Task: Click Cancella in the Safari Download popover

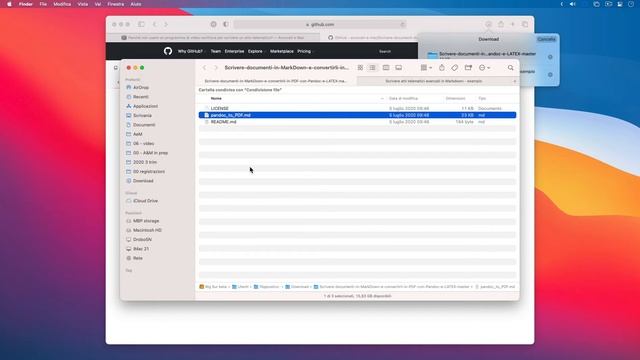Action: (x=546, y=39)
